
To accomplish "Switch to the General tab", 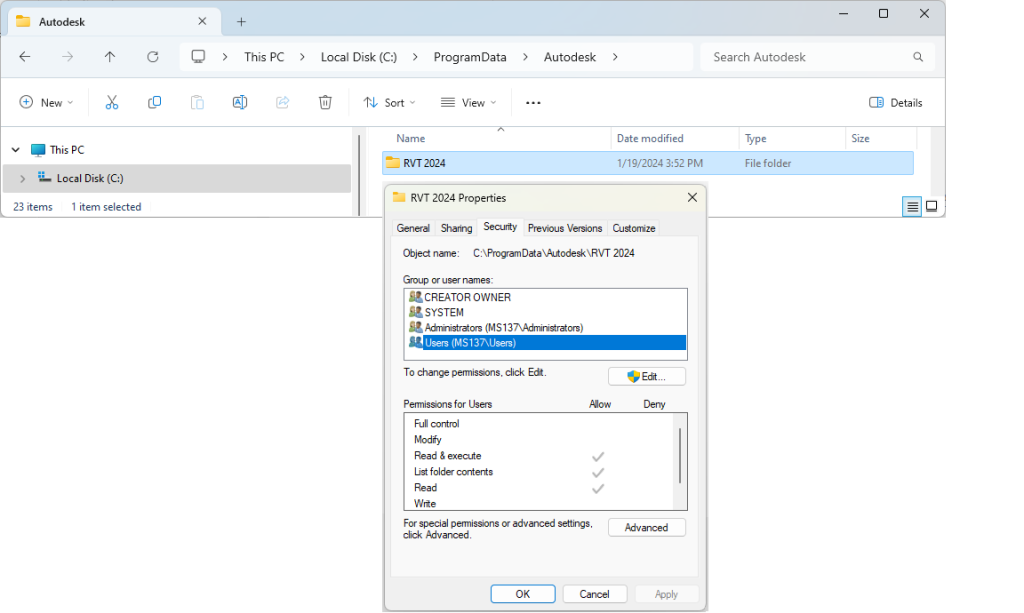I will [x=413, y=228].
